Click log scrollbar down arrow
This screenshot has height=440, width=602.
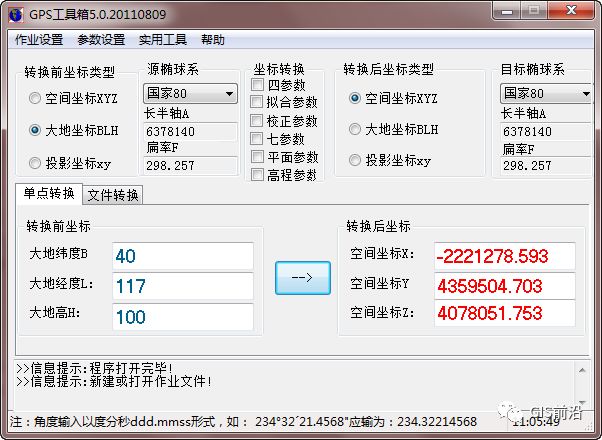[x=582, y=402]
